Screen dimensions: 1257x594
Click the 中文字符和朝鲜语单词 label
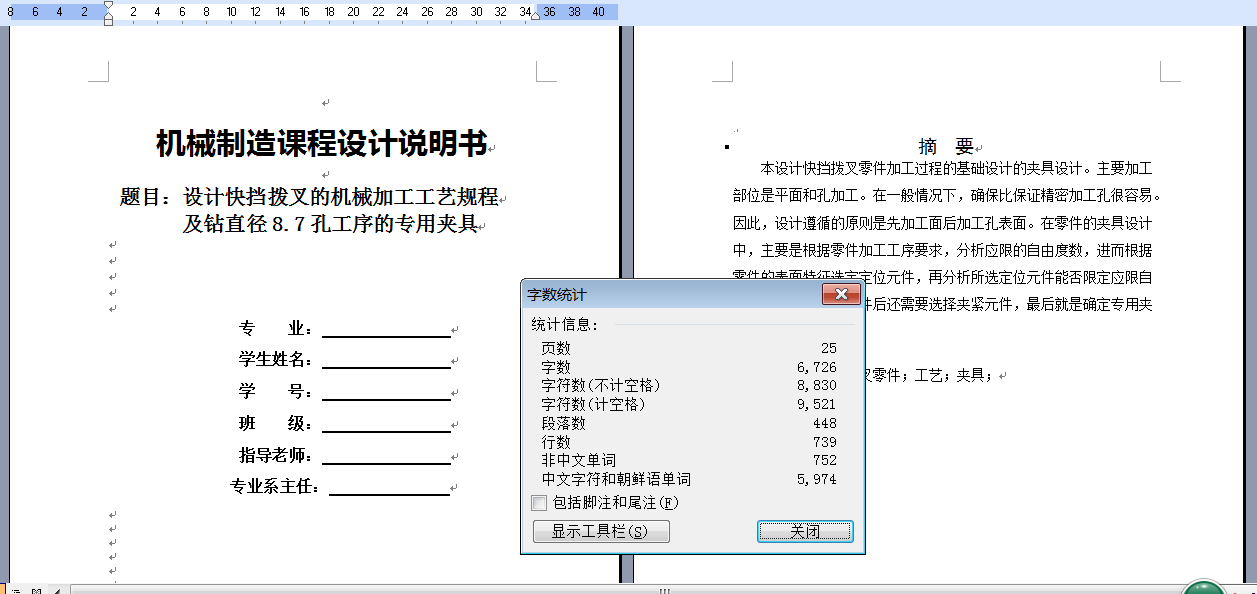pos(616,479)
